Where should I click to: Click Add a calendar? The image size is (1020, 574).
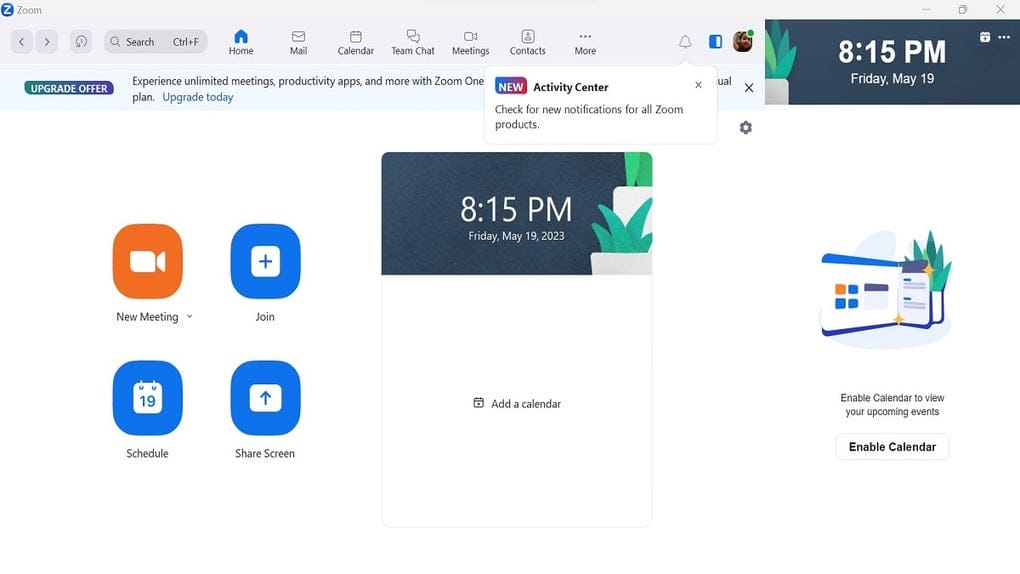tap(517, 403)
